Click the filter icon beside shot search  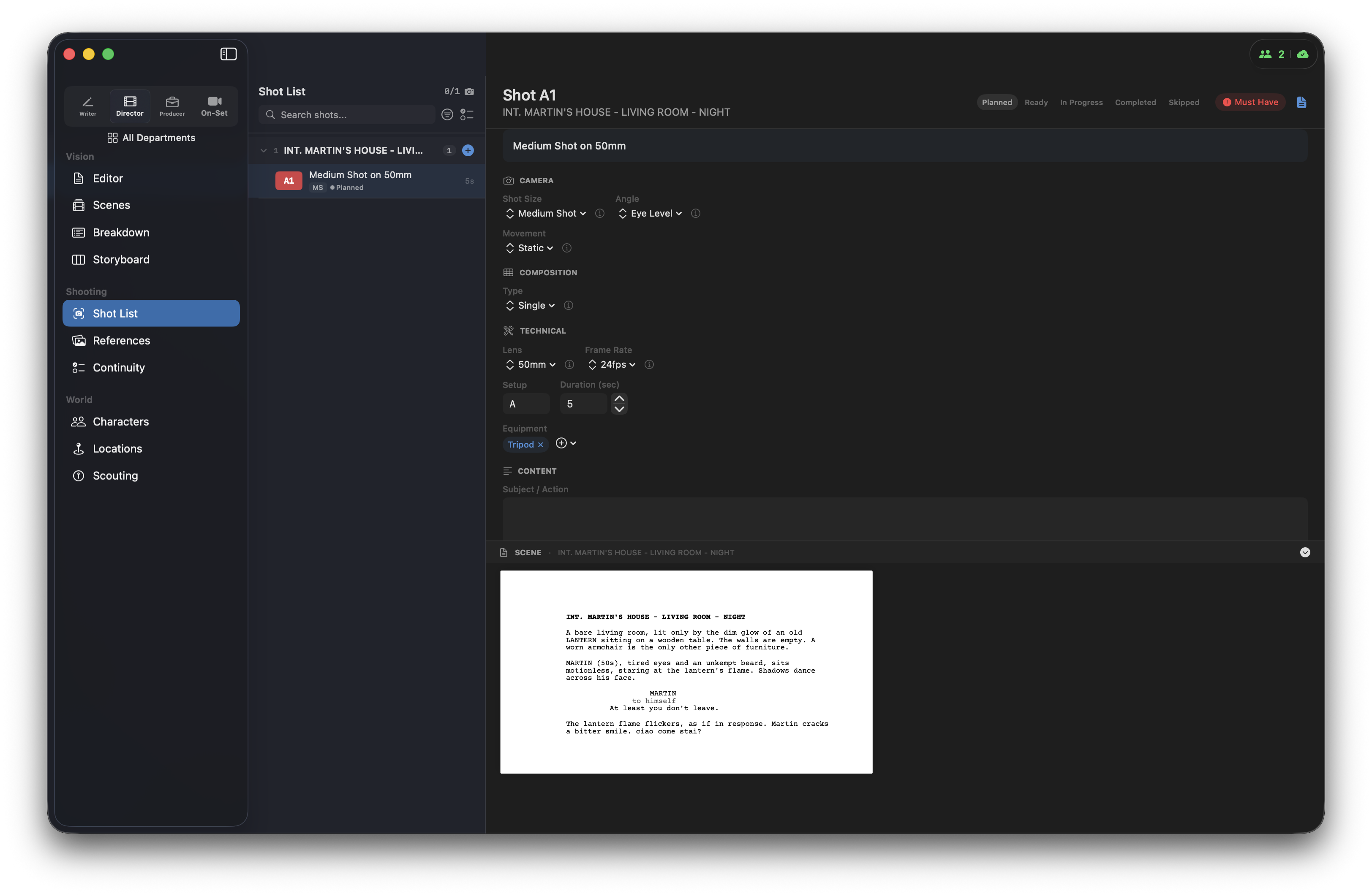pyautogui.click(x=447, y=115)
